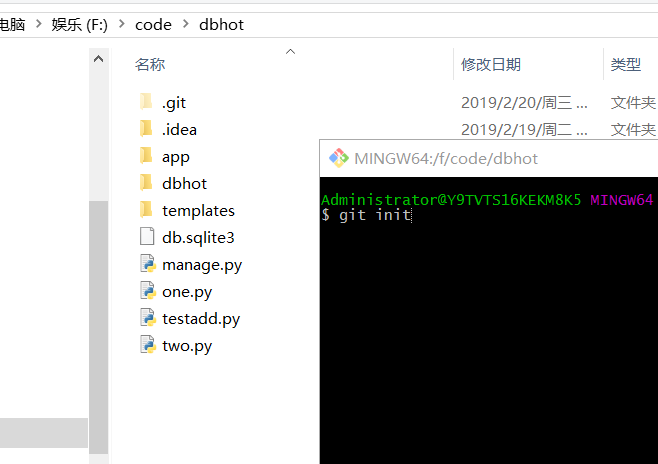Click Administrator@Y9TVTS16KEKM8K5 prompt text
This screenshot has height=464, width=658.
point(451,200)
